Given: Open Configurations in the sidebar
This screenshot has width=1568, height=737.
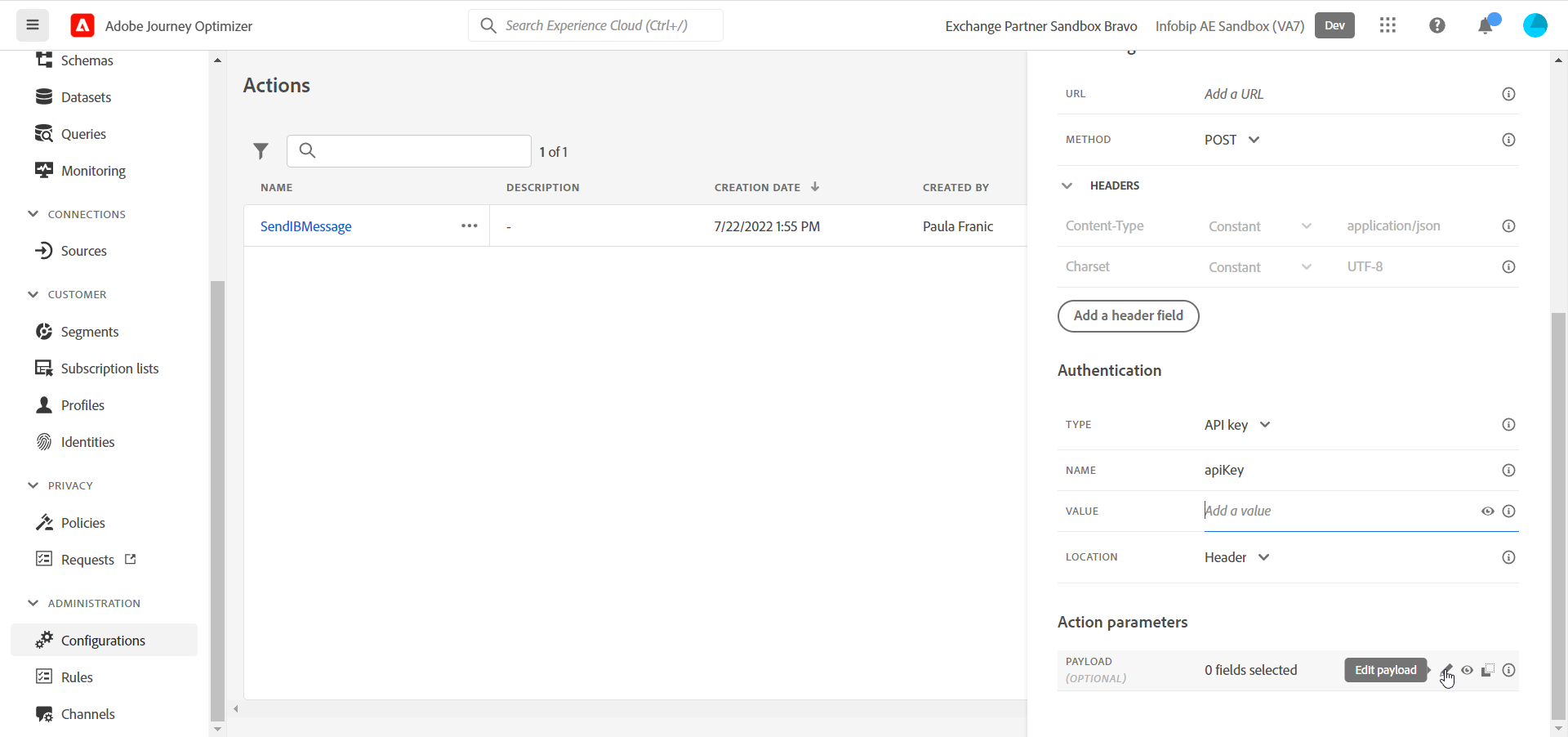Looking at the screenshot, I should tap(103, 641).
